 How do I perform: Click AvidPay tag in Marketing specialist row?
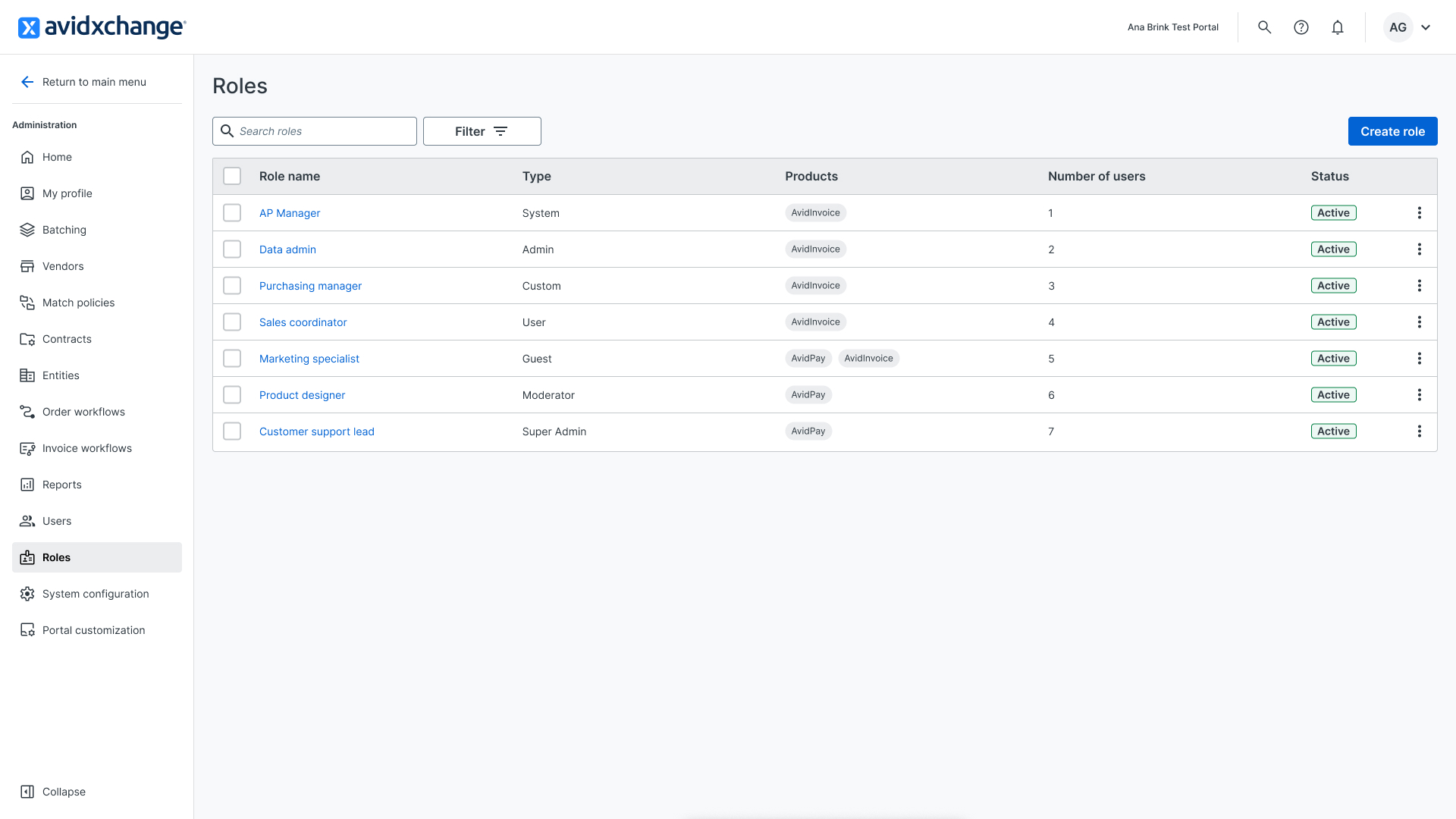[808, 359]
